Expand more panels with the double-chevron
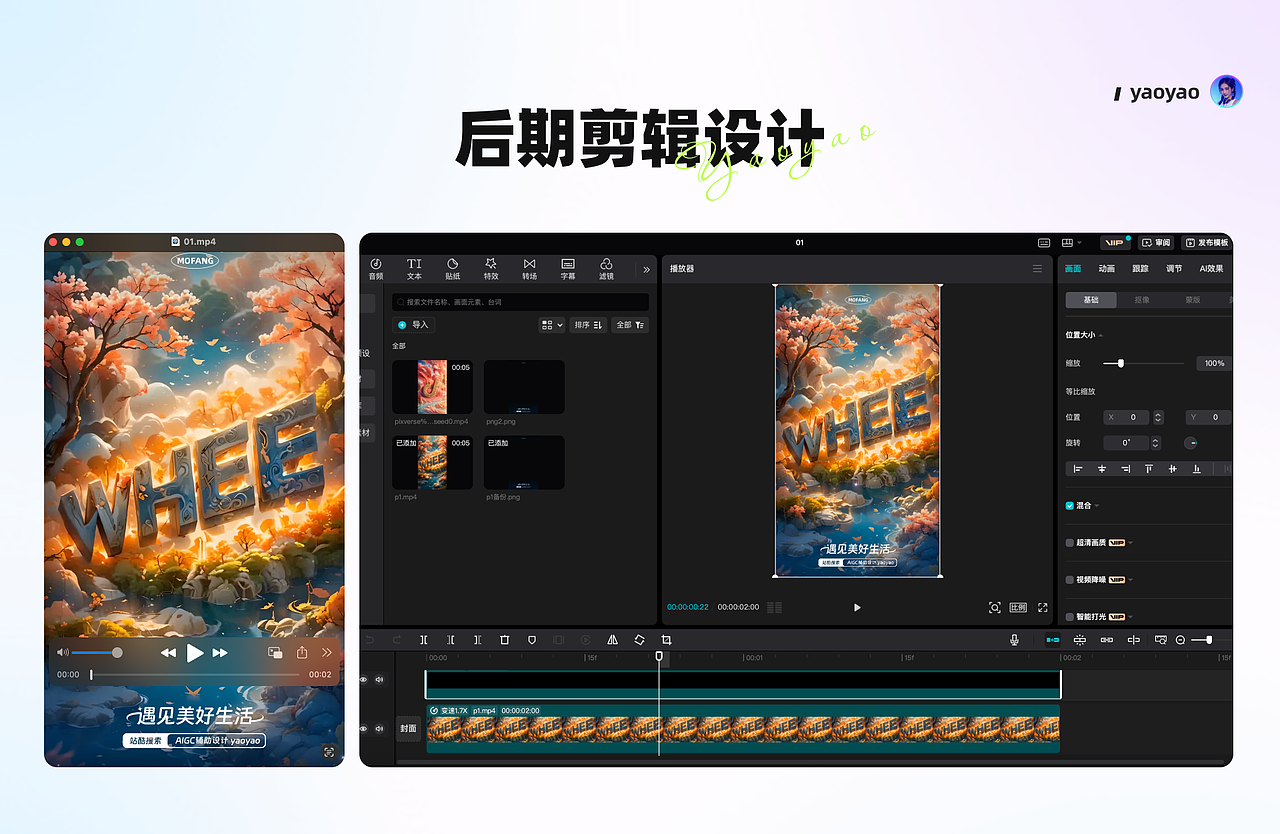The width and height of the screenshot is (1280, 834). click(x=646, y=269)
